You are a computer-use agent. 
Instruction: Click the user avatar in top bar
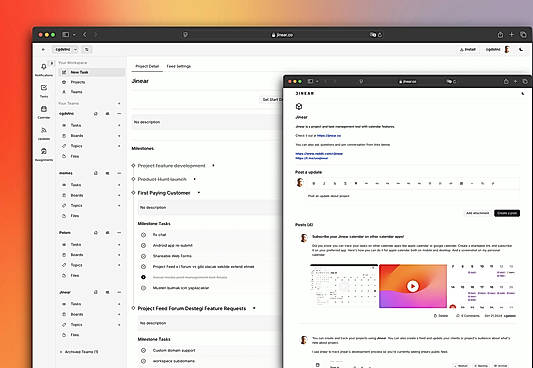pyautogui.click(x=507, y=50)
